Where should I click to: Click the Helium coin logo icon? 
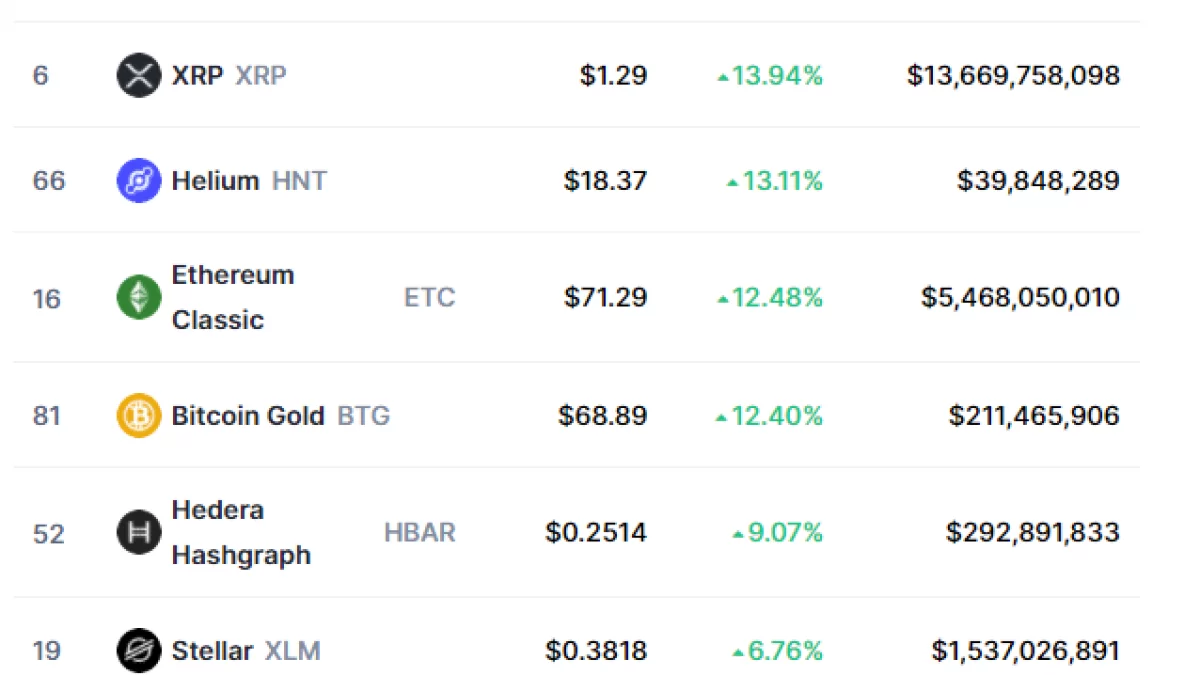pos(138,181)
